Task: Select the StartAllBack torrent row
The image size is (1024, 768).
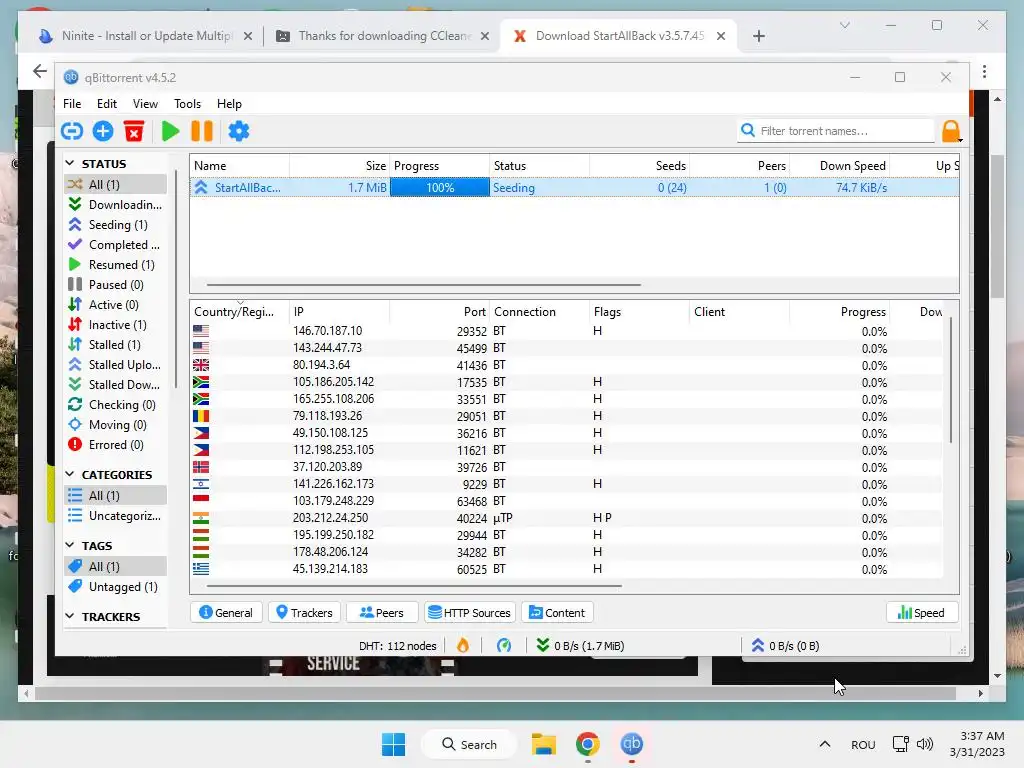Action: (574, 187)
